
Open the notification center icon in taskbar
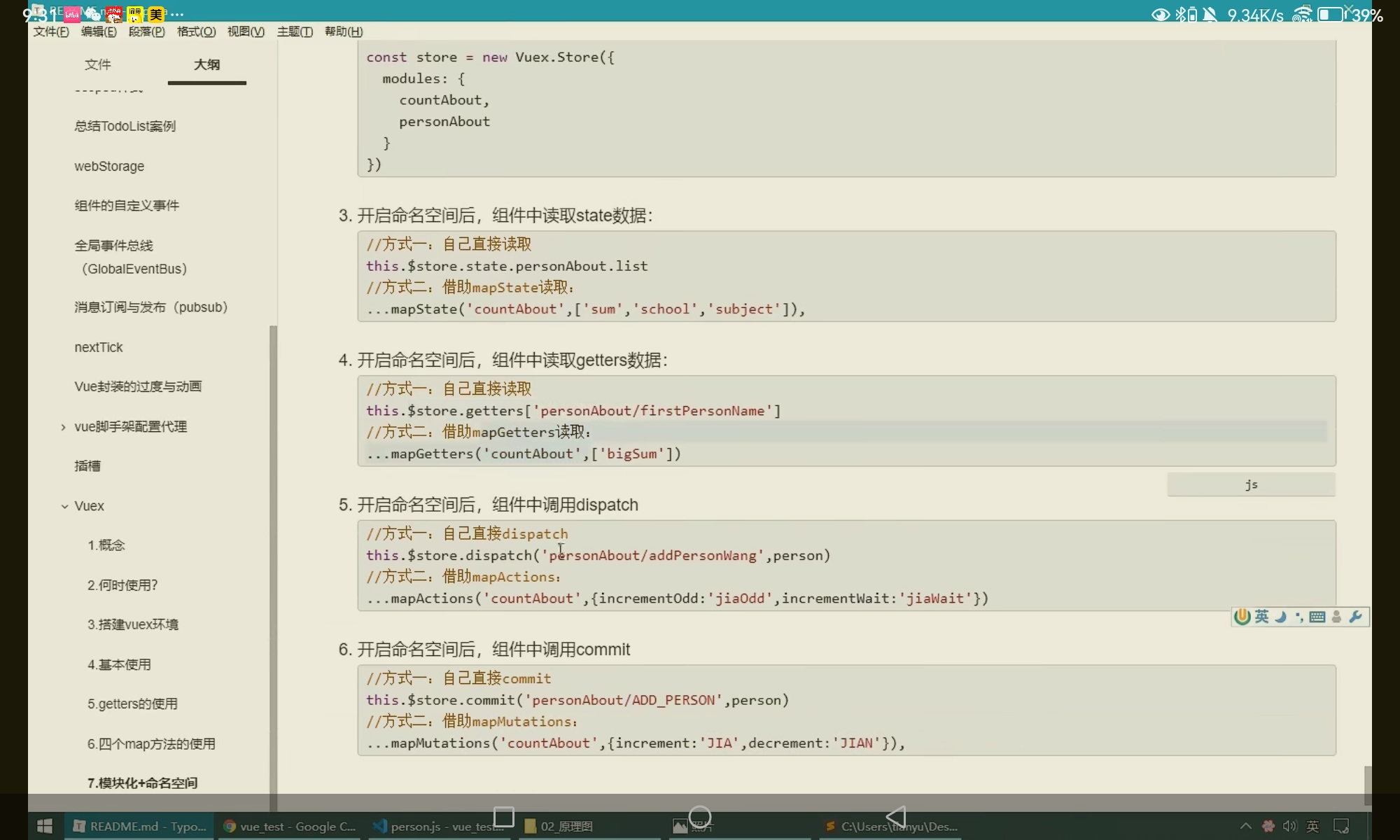click(1341, 827)
